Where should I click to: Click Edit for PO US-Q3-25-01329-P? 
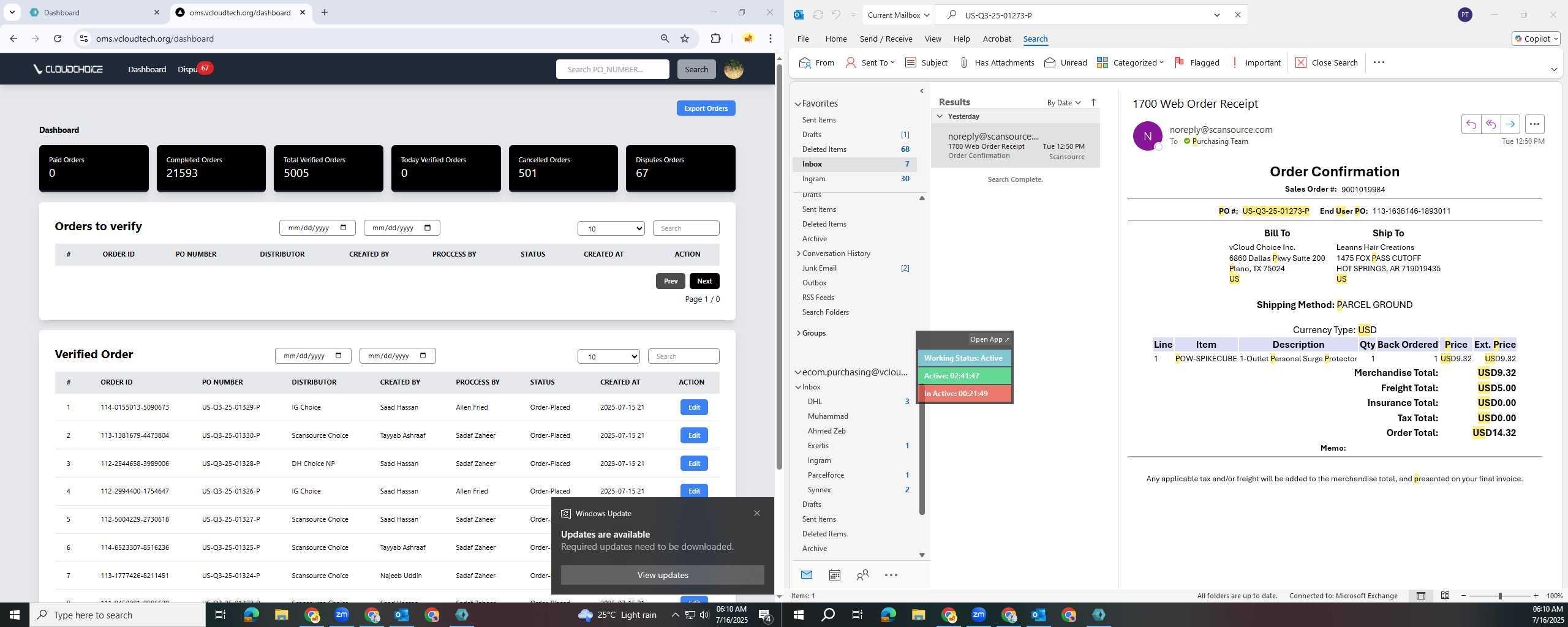(694, 407)
